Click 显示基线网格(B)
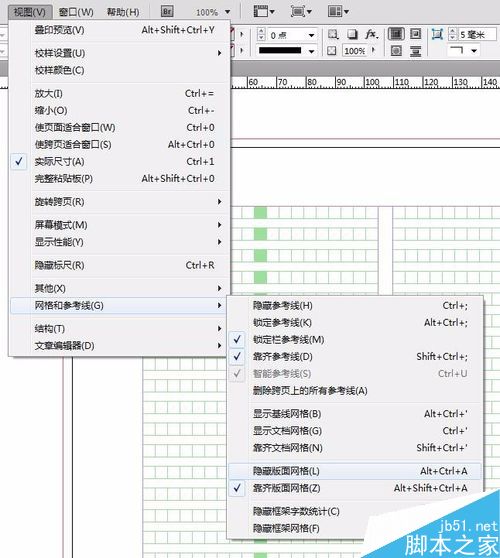Image resolution: width=500 pixels, height=558 pixels. coord(355,414)
